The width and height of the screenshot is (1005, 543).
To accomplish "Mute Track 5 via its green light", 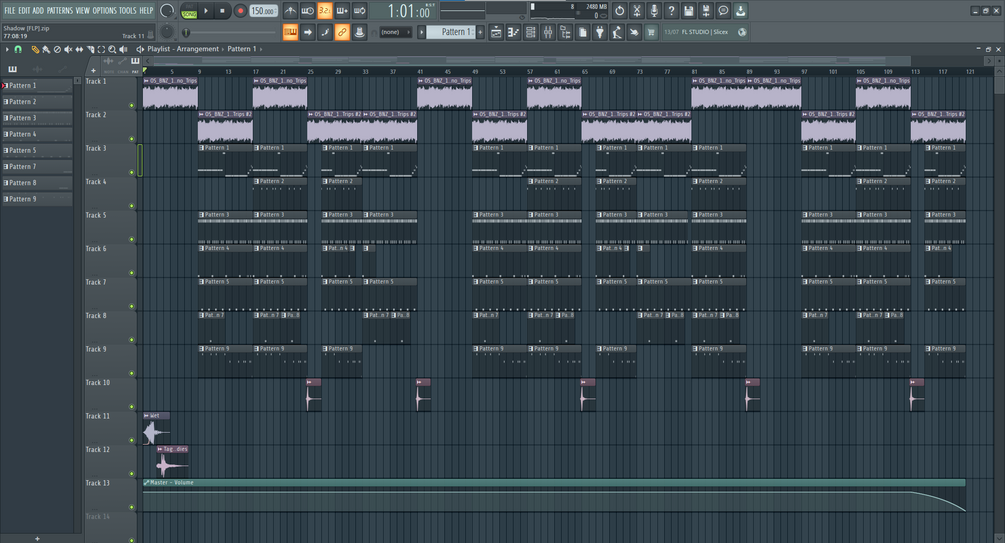I will [132, 239].
